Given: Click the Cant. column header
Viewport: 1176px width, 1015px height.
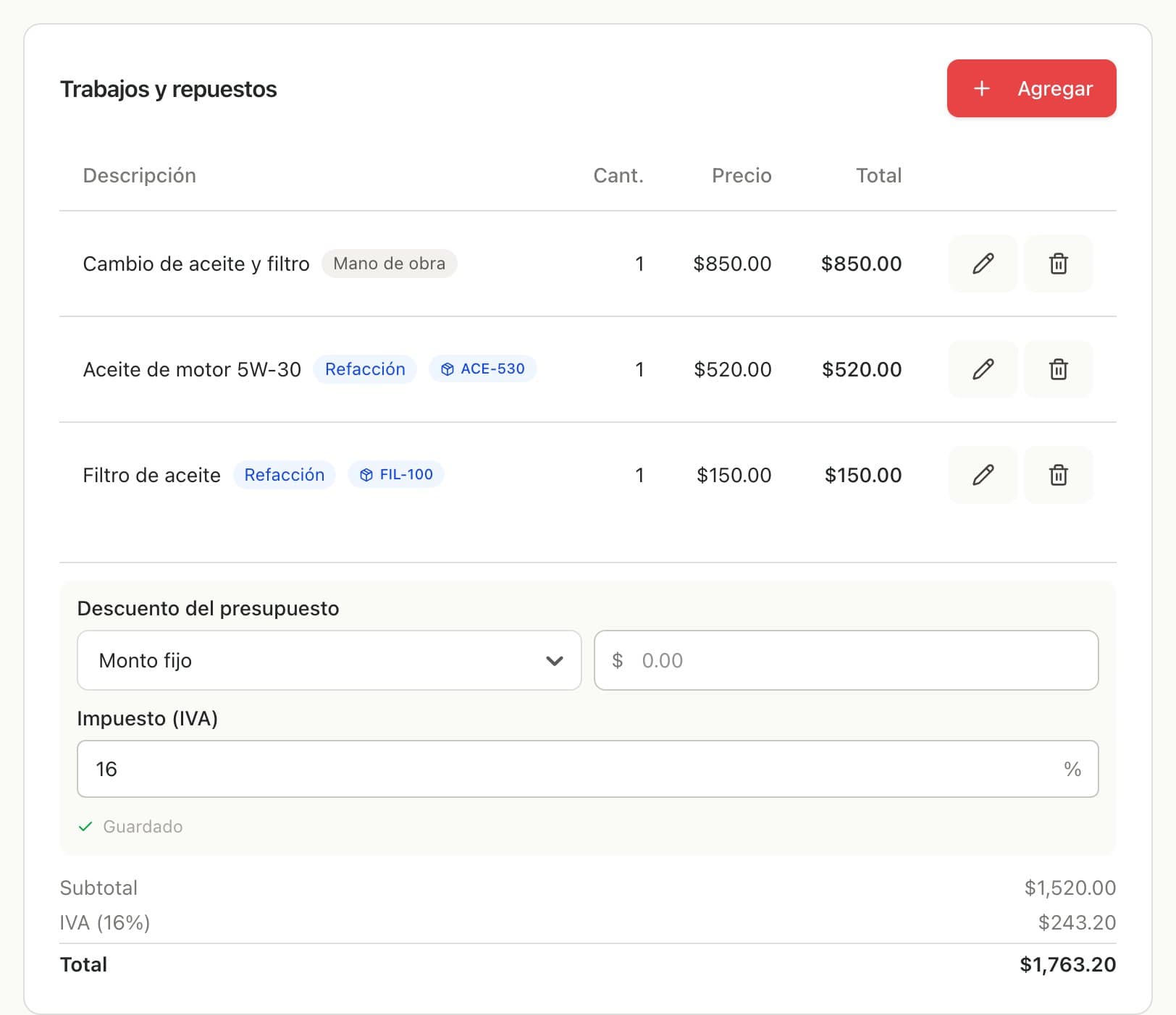Looking at the screenshot, I should [x=618, y=176].
